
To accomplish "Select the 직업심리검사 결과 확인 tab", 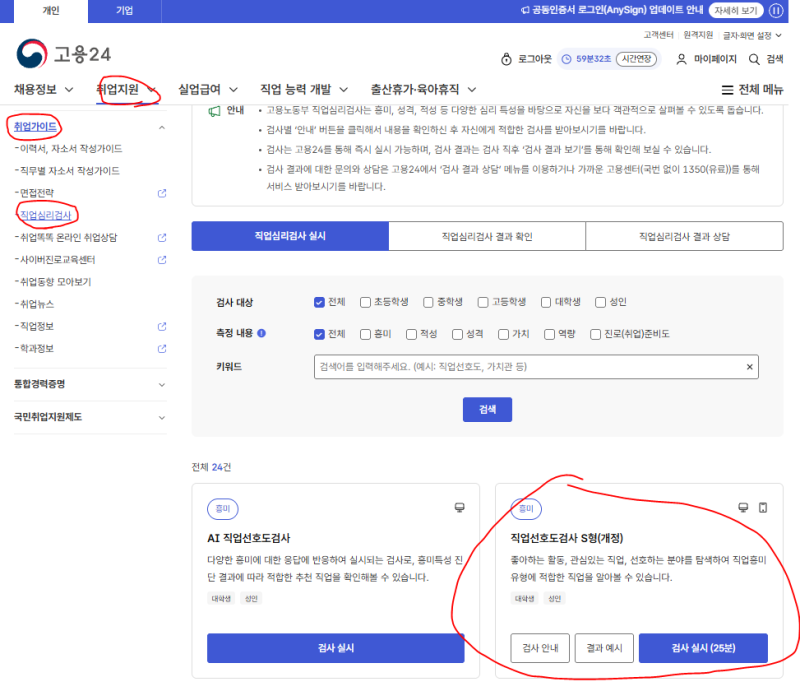I will [487, 236].
